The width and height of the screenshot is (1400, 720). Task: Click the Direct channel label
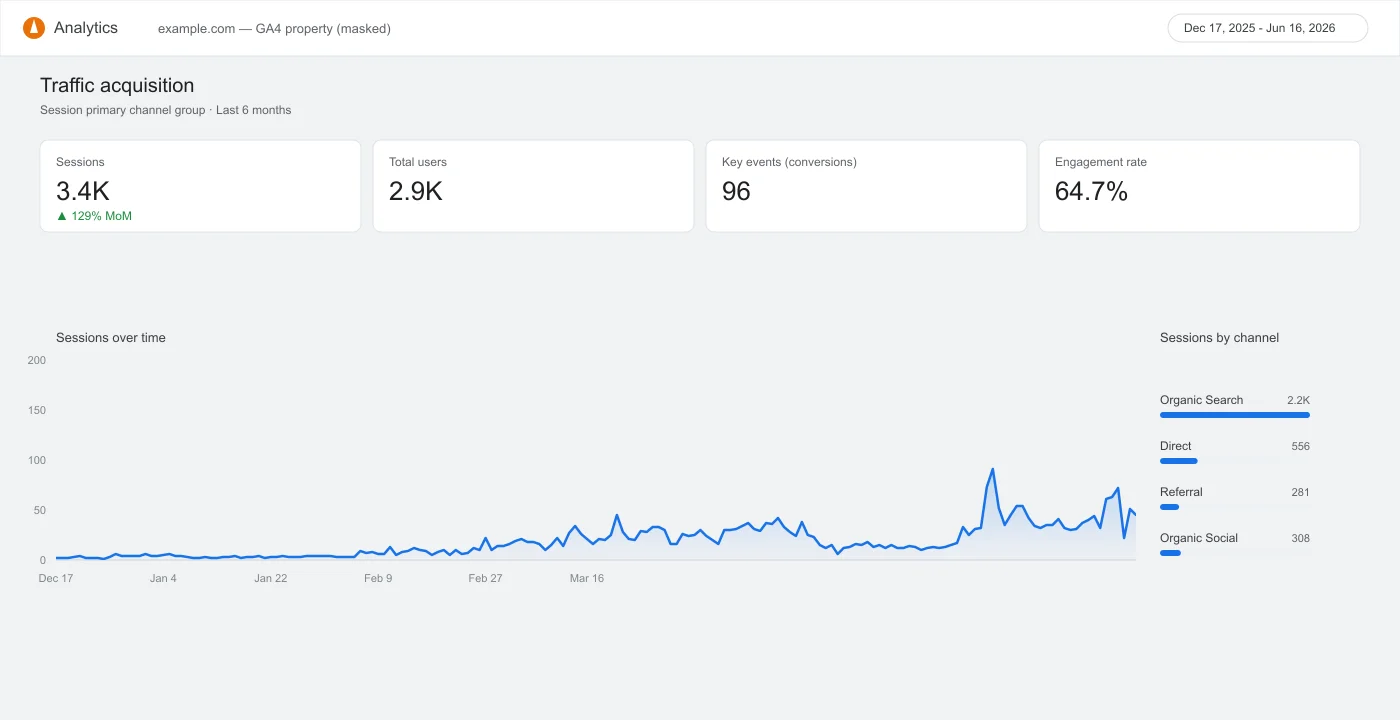point(1176,446)
